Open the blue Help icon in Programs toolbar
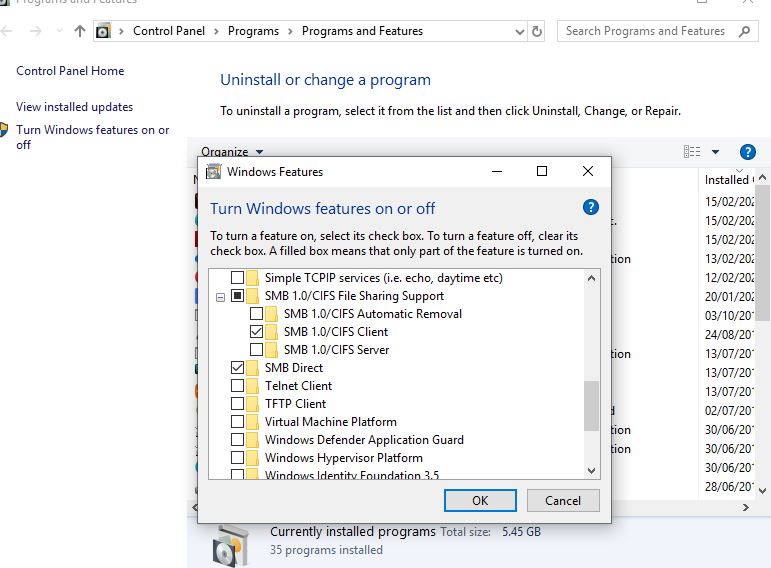 [747, 152]
